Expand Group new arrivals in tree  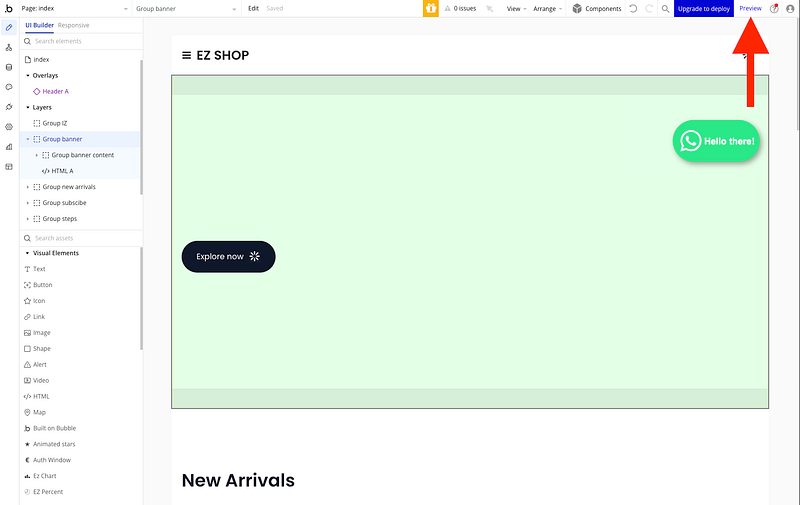[x=28, y=187]
